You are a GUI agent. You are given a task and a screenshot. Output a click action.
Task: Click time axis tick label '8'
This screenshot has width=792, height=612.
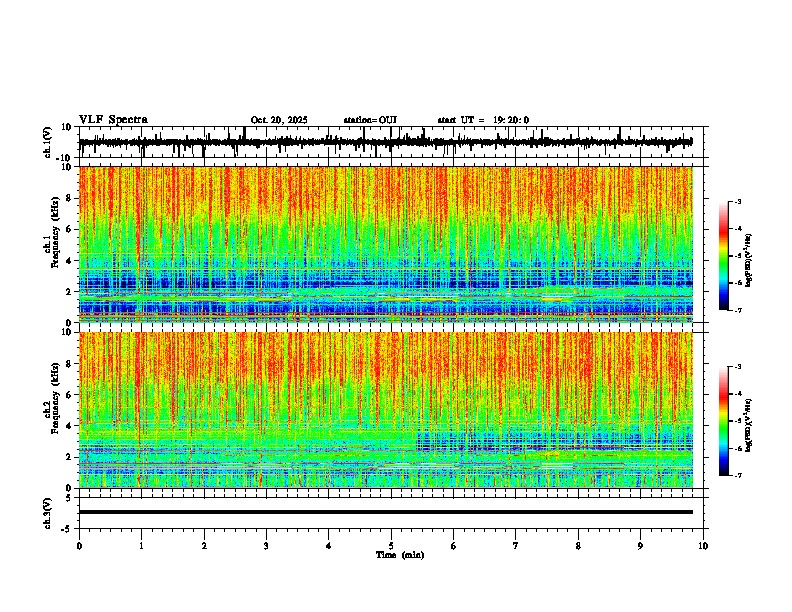pos(578,546)
